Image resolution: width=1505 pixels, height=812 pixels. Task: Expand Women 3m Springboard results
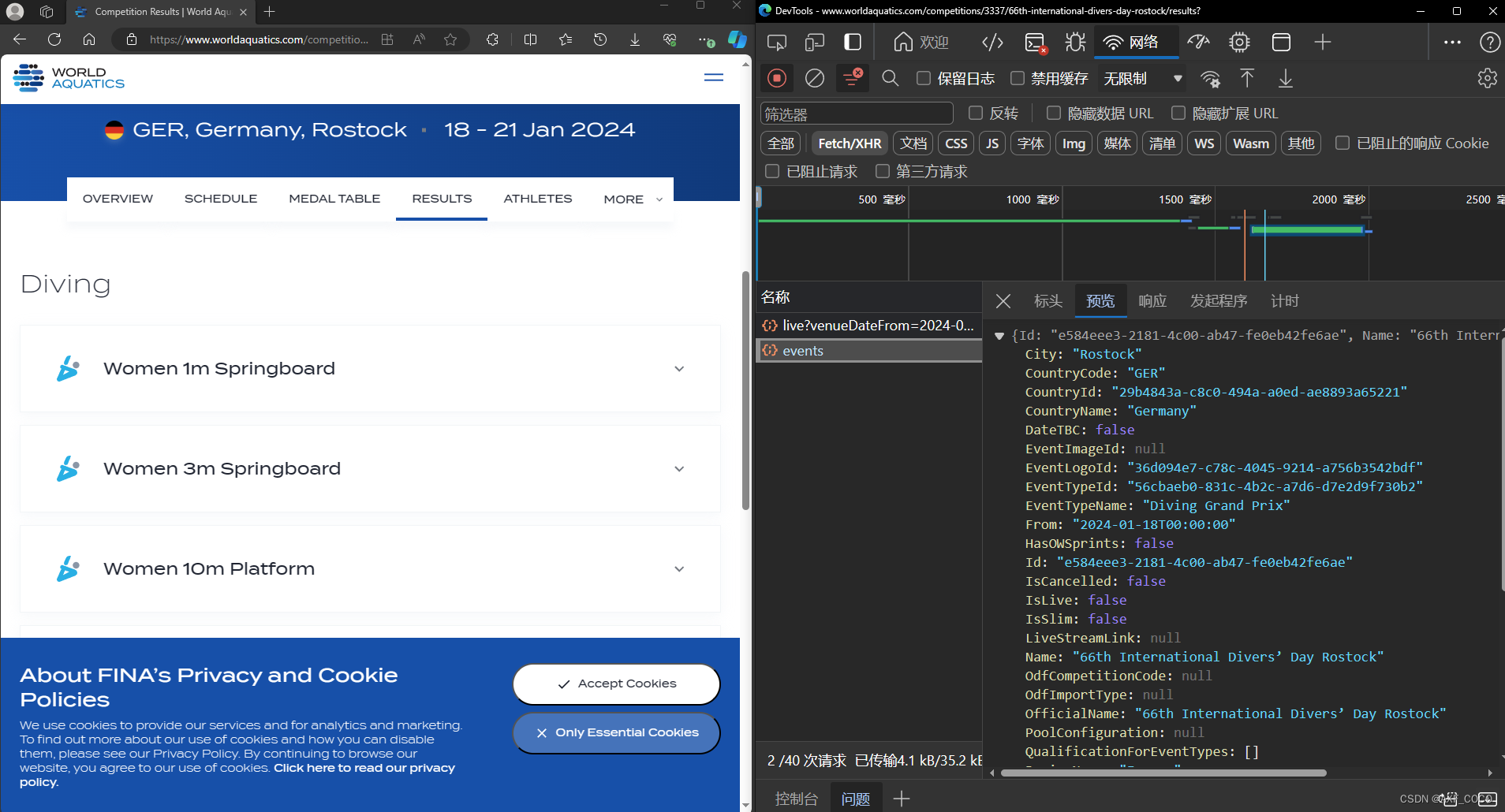tap(370, 468)
